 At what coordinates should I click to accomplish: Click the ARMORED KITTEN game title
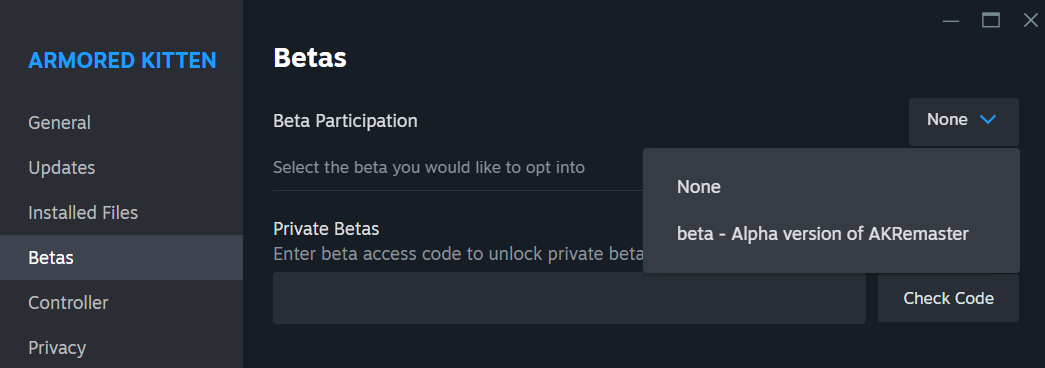click(x=122, y=61)
